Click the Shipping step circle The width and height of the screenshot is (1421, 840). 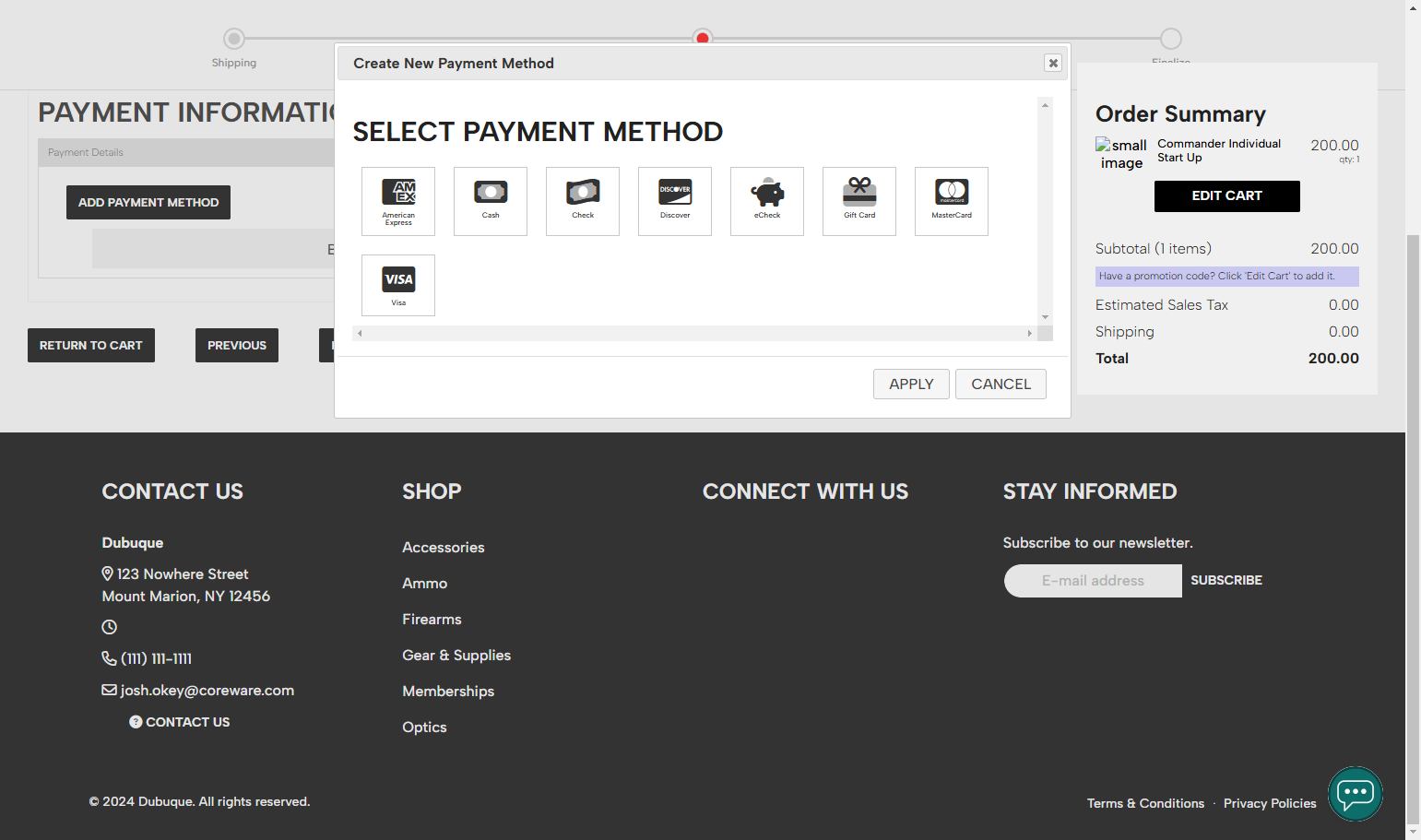234,39
